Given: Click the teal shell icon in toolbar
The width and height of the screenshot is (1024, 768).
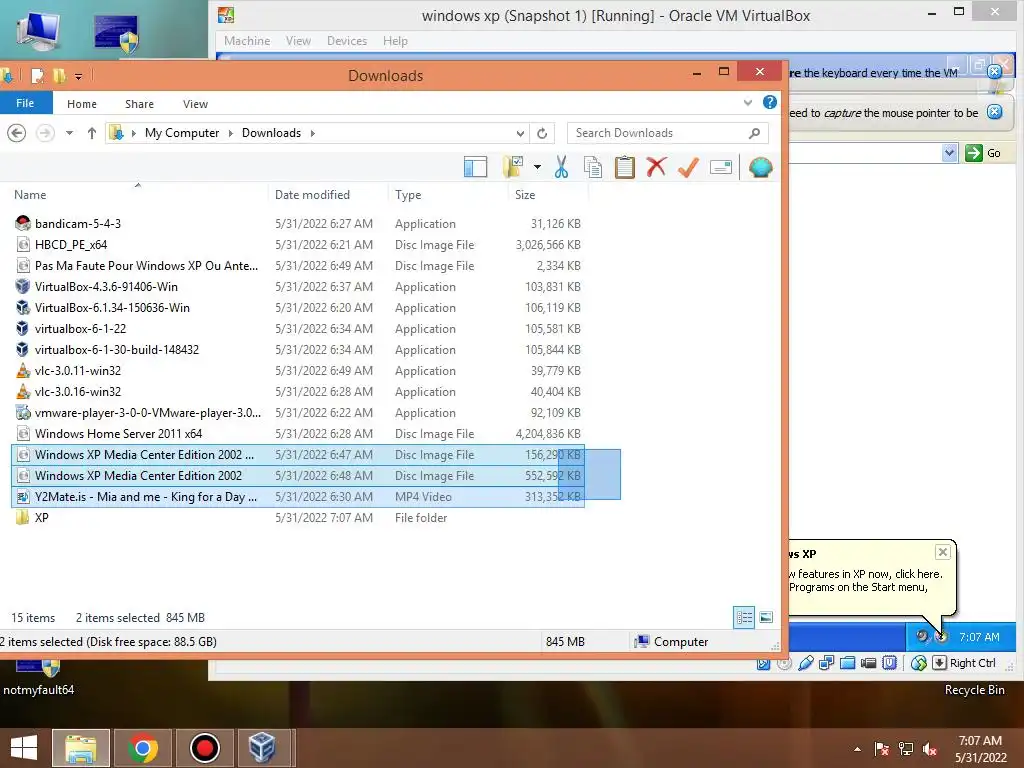Looking at the screenshot, I should [x=761, y=167].
